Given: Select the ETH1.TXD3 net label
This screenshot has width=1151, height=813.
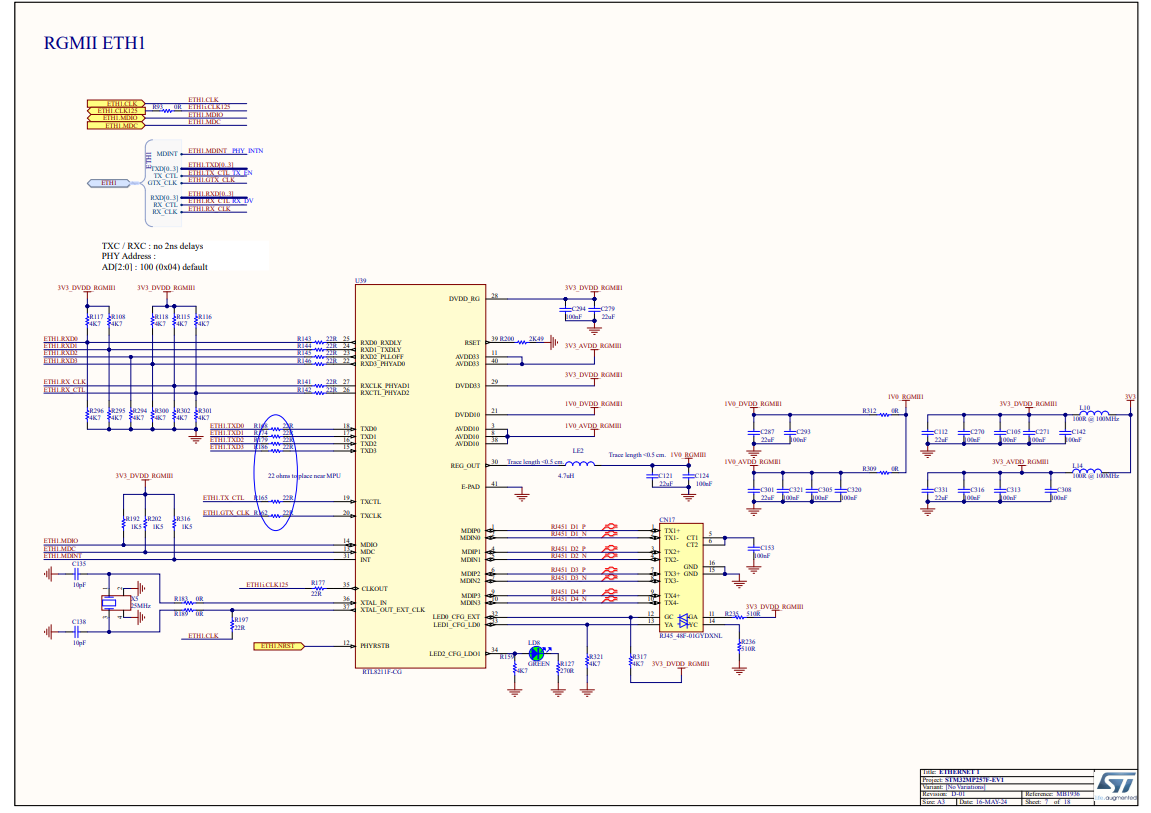Looking at the screenshot, I should (227, 447).
